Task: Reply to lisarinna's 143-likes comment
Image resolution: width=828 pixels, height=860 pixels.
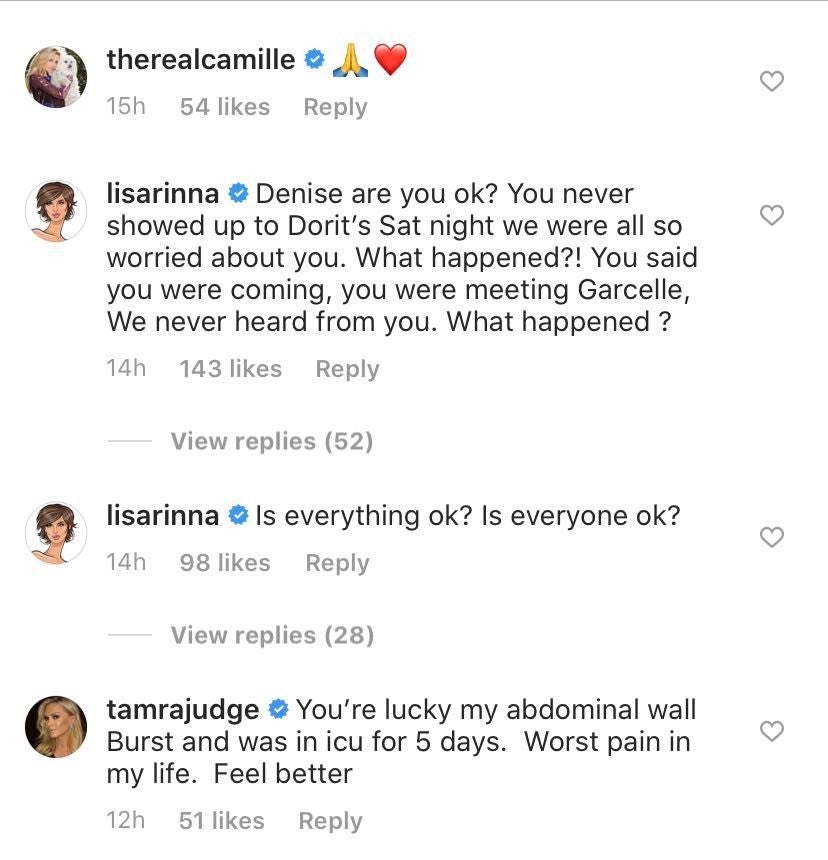Action: [347, 369]
